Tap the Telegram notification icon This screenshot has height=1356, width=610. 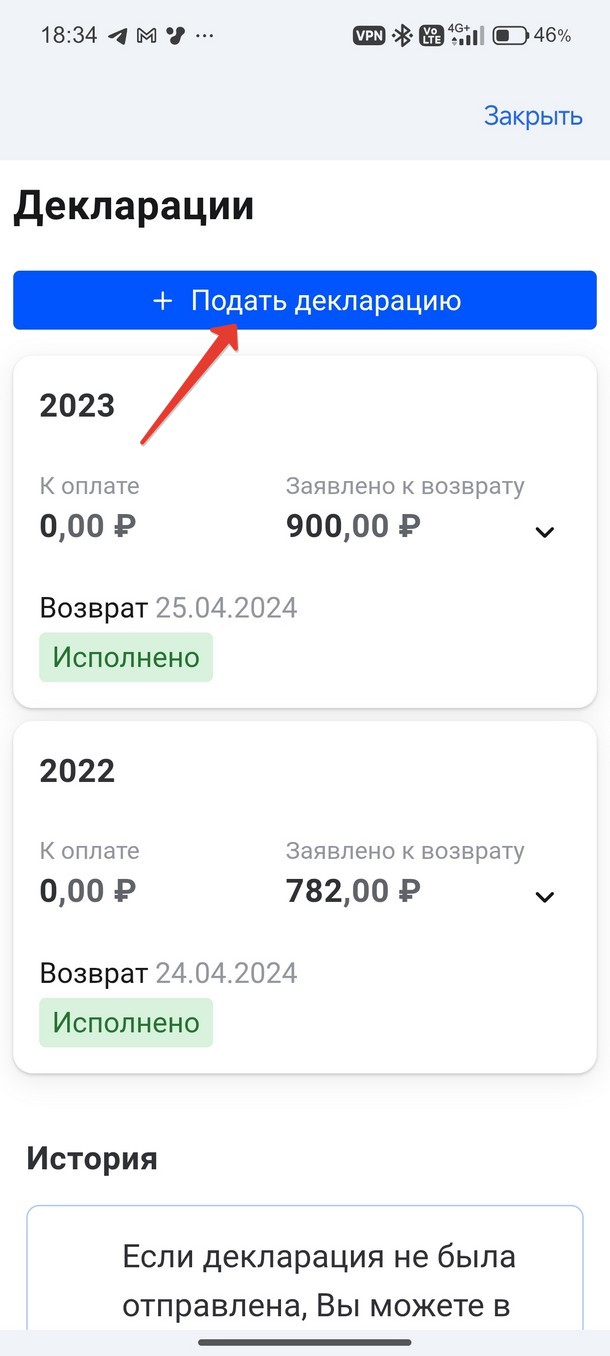tap(118, 36)
